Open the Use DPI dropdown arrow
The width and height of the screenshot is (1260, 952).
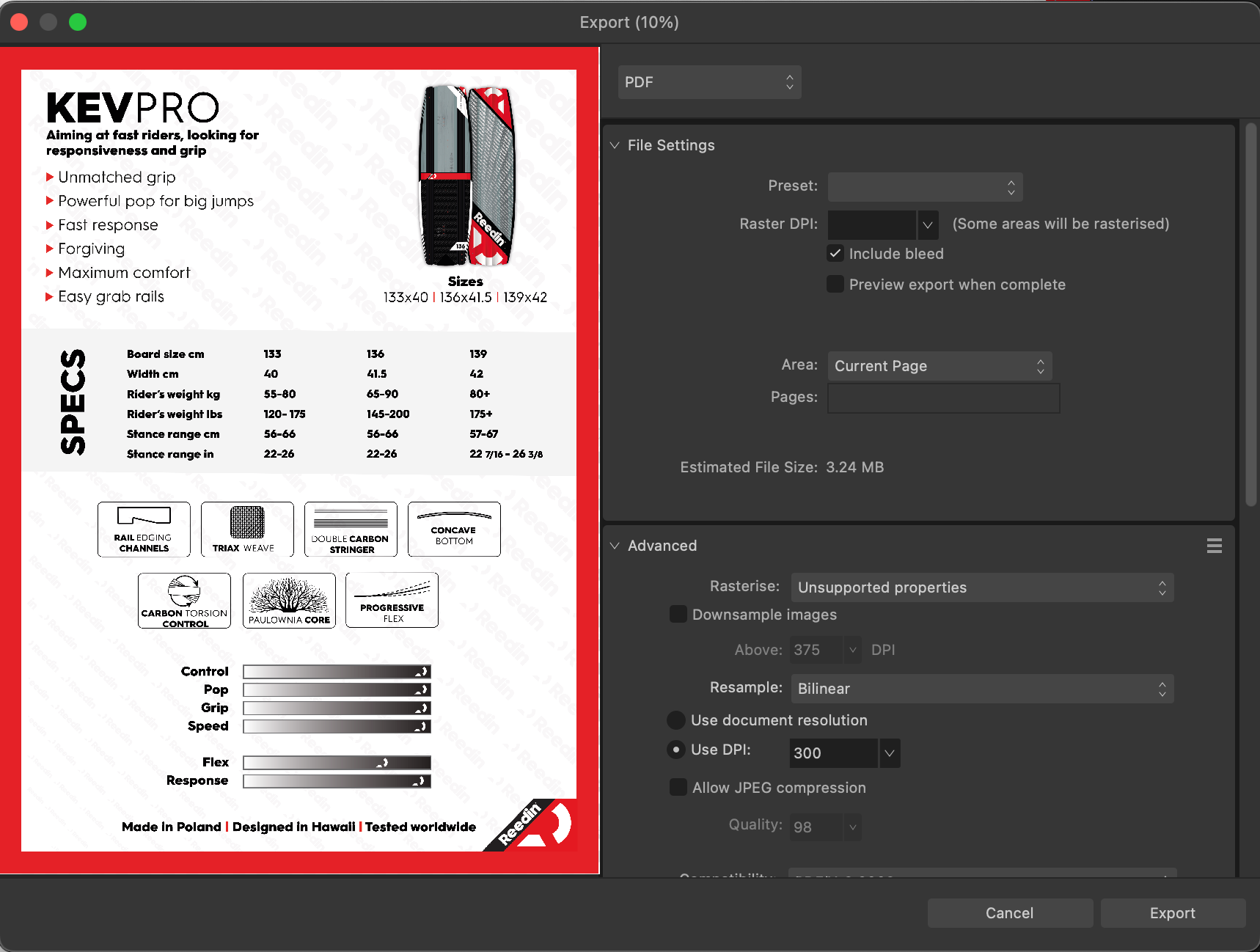tap(890, 753)
